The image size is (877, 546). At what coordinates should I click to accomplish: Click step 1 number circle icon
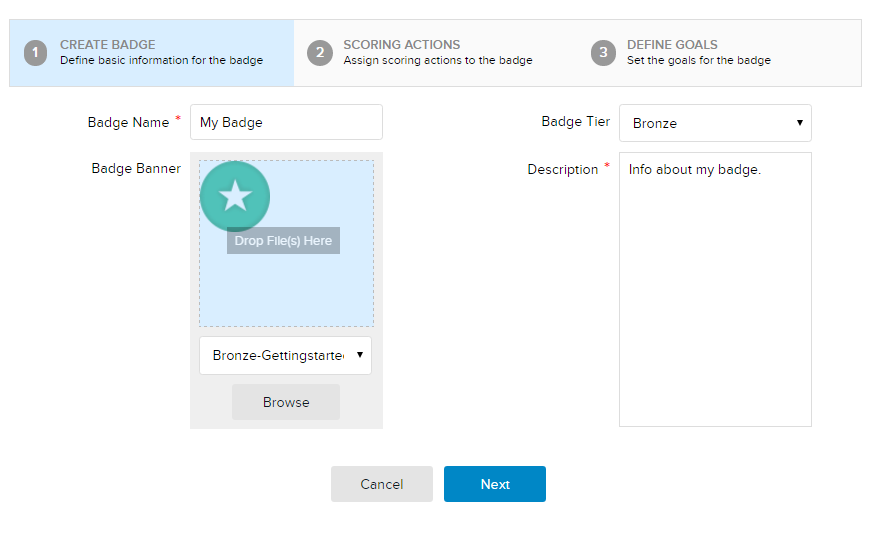36,53
